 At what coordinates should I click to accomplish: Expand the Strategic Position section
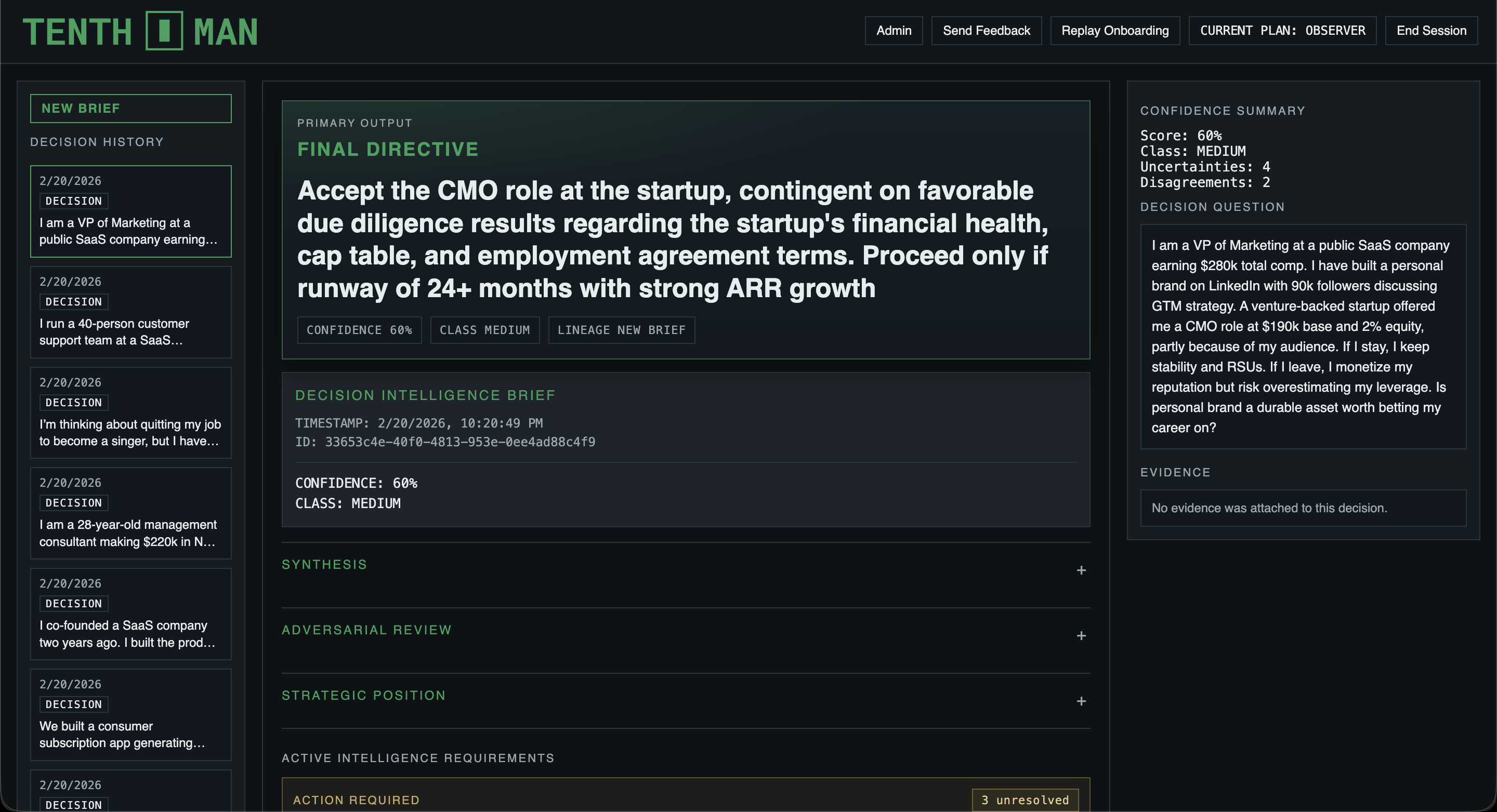(x=363, y=696)
